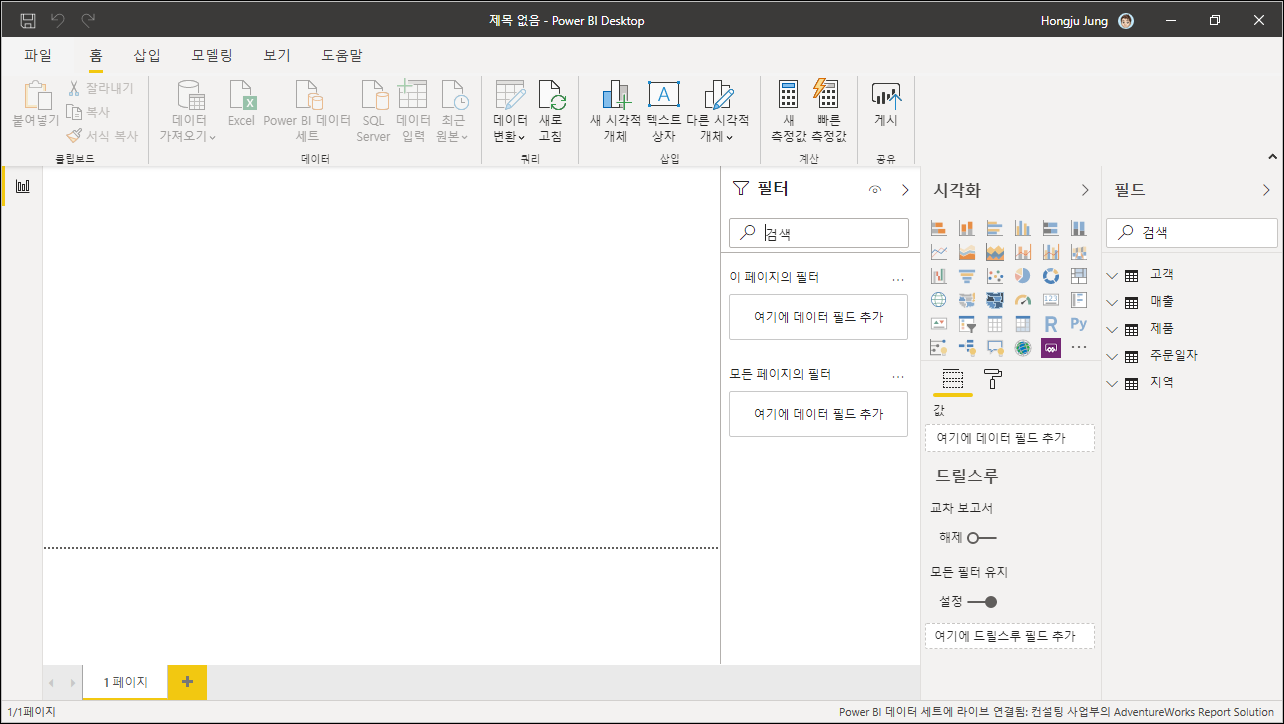1284x724 pixels.
Task: Switch to the 홈 ribbon tab
Action: coord(96,56)
